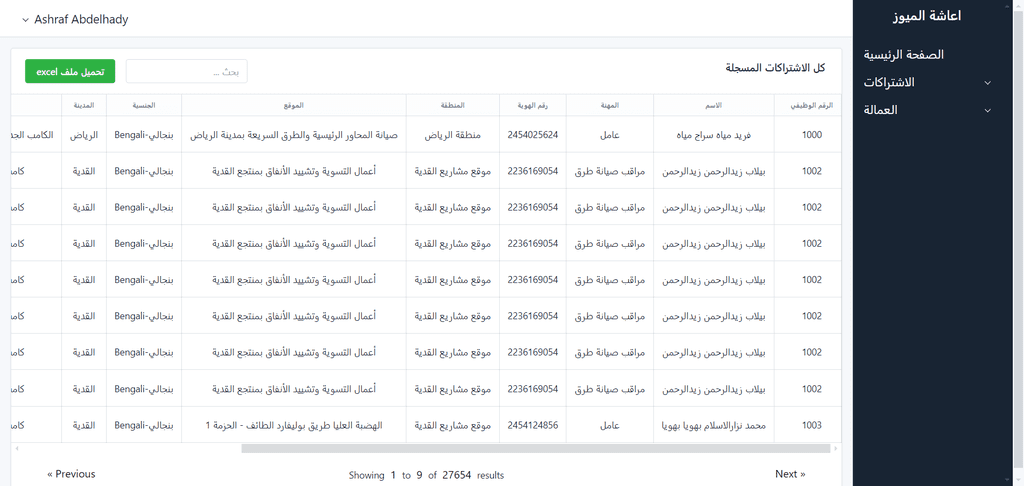The image size is (1024, 486).
Task: Click القدية city in row 1003
Action: pyautogui.click(x=84, y=425)
